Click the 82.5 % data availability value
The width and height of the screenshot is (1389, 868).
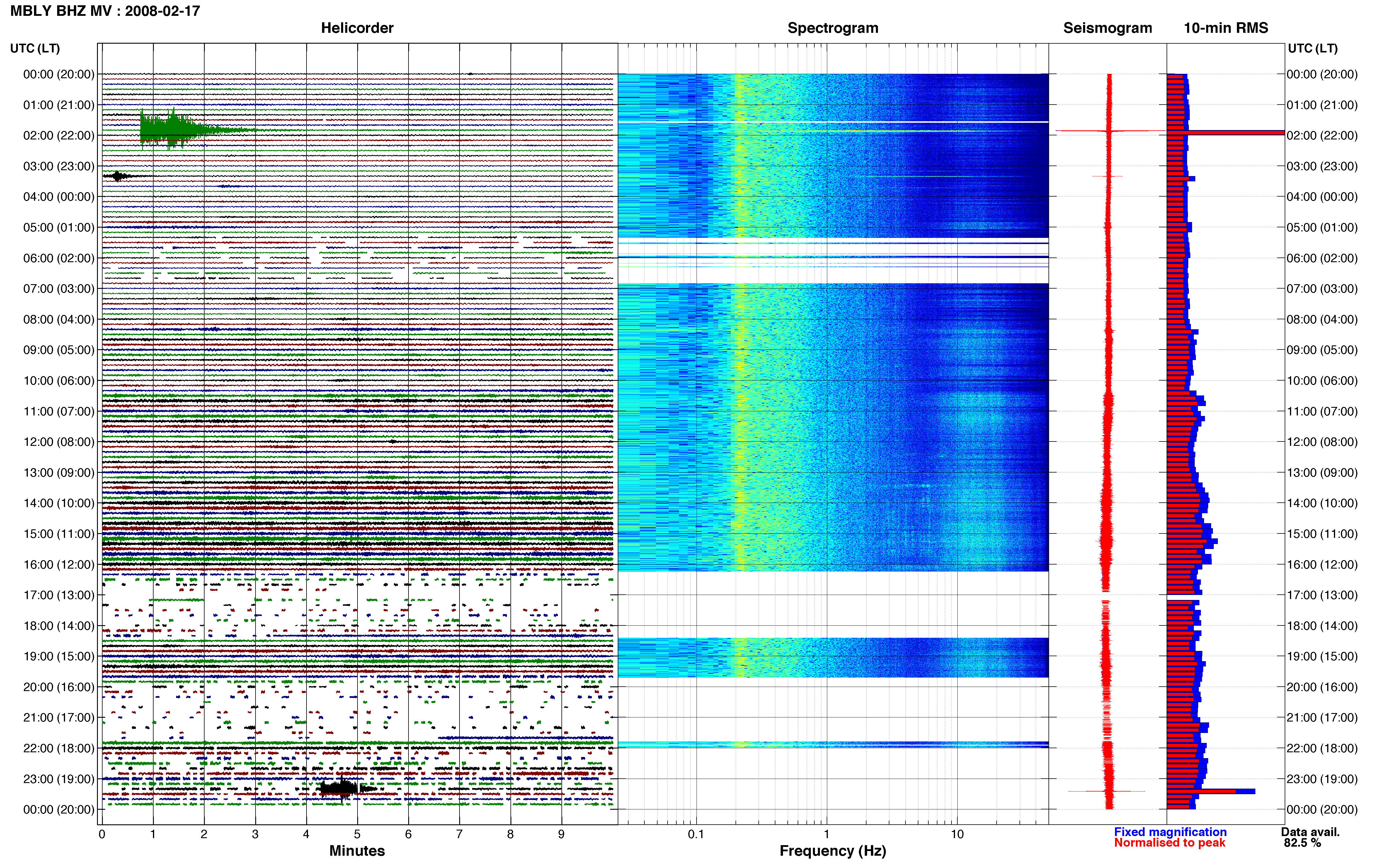1302,843
